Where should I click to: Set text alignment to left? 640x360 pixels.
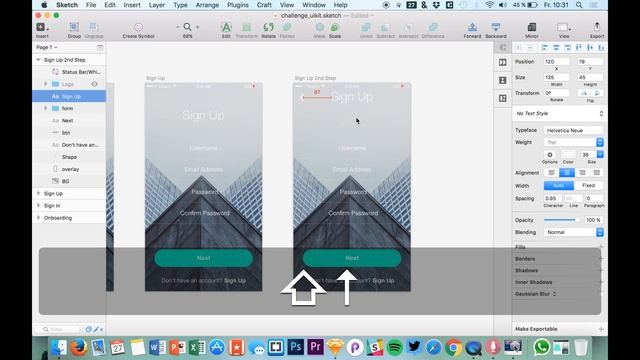pos(551,173)
